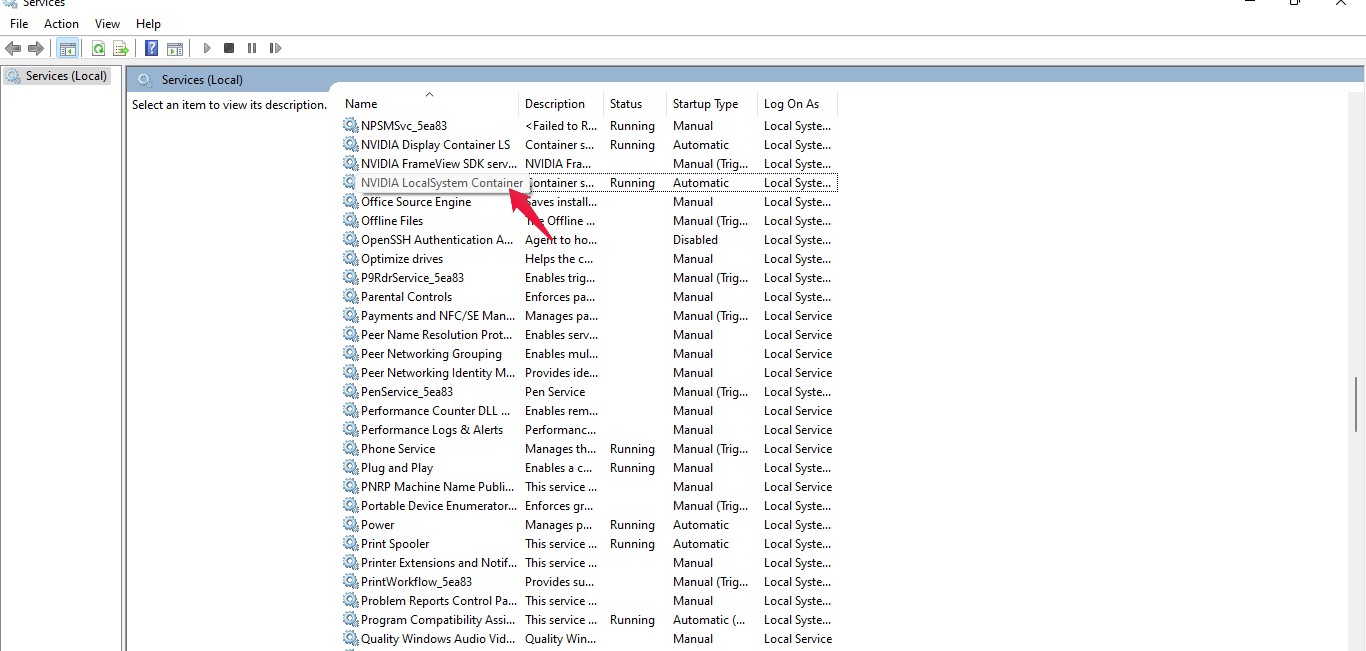Click Running status of NVIDIA LocalSystem Container
Image resolution: width=1366 pixels, height=651 pixels.
coord(632,183)
